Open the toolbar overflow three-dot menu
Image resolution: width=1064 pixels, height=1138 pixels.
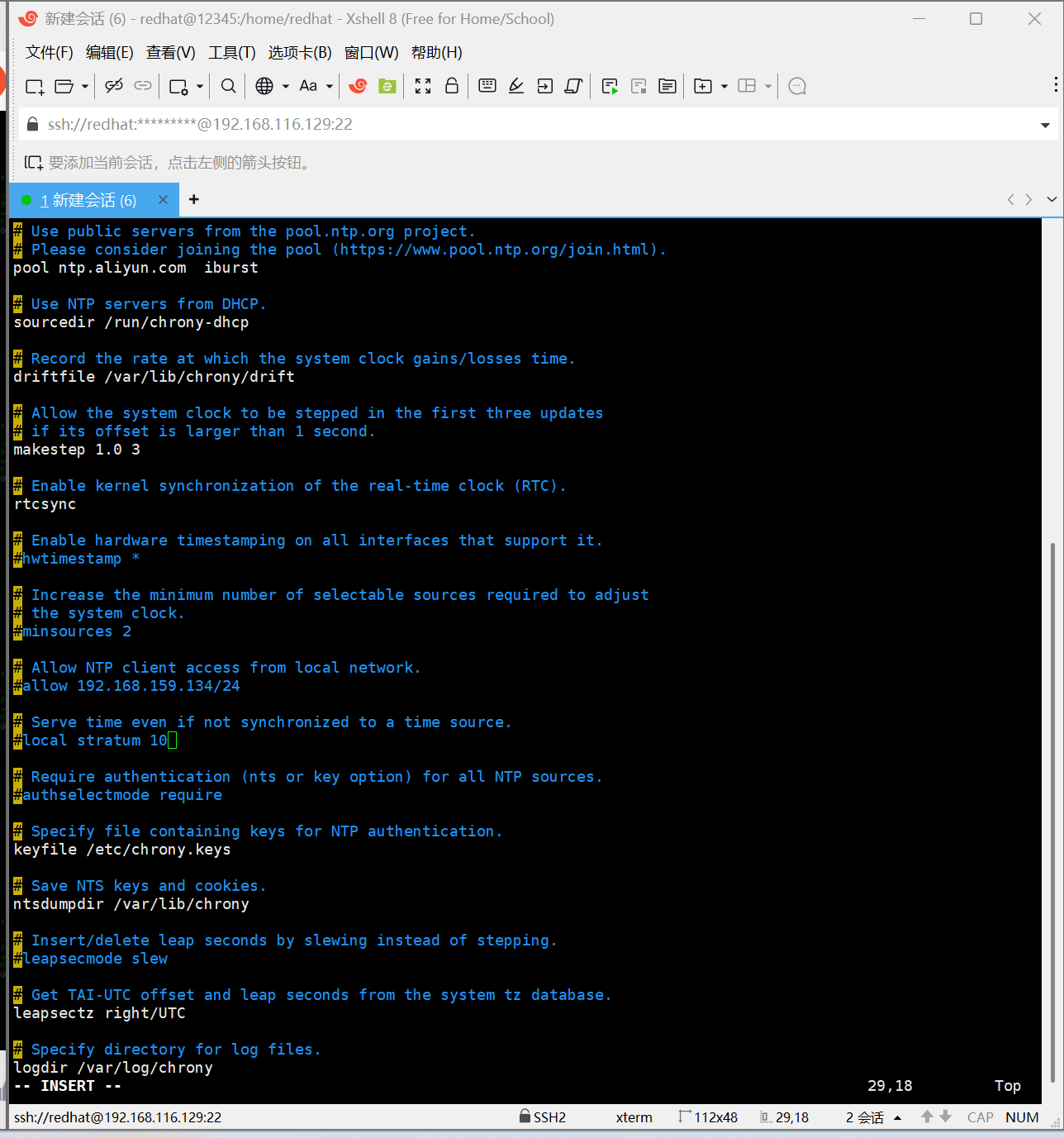1056,85
